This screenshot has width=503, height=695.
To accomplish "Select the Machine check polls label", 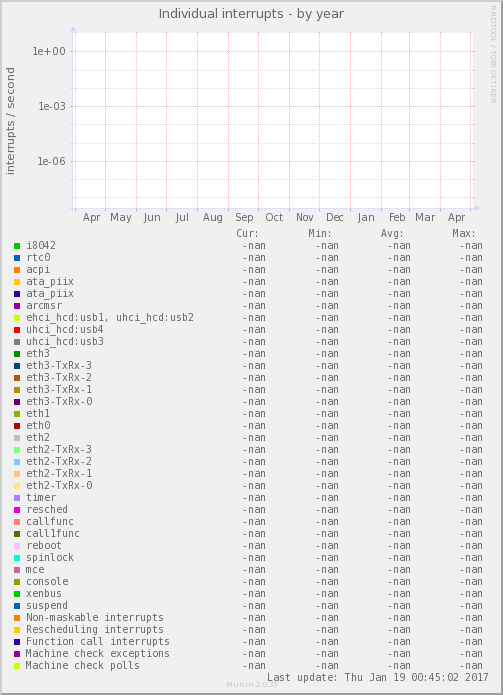I will pos(82,665).
